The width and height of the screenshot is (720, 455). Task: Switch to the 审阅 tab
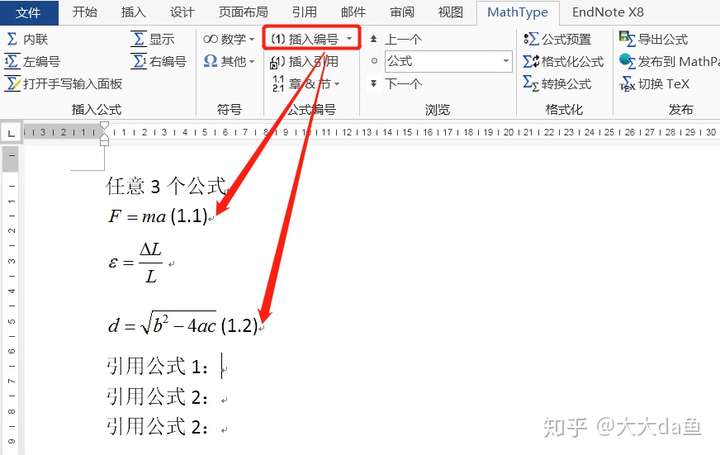pos(402,12)
